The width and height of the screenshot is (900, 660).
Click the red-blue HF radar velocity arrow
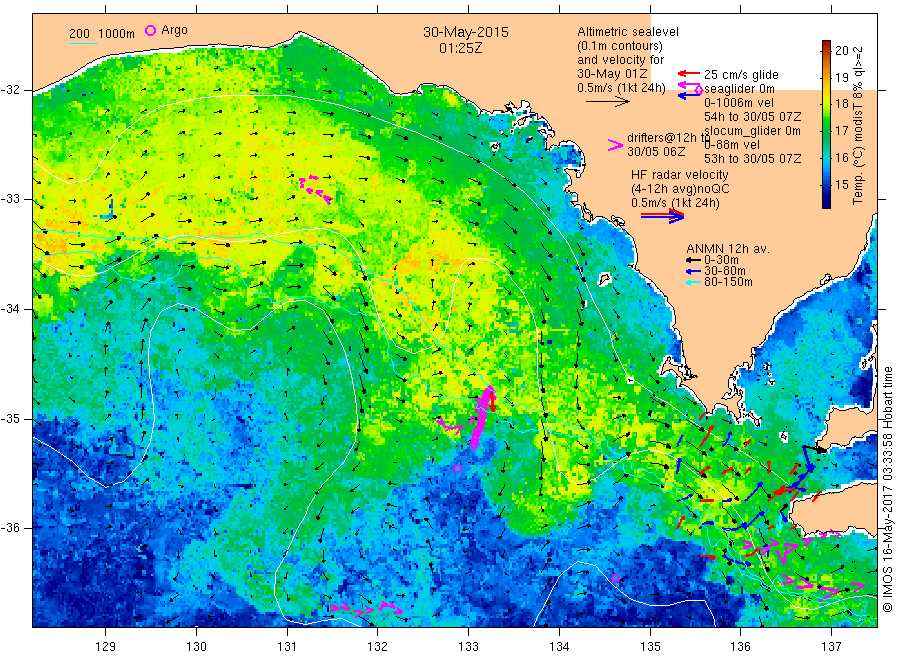click(x=662, y=216)
